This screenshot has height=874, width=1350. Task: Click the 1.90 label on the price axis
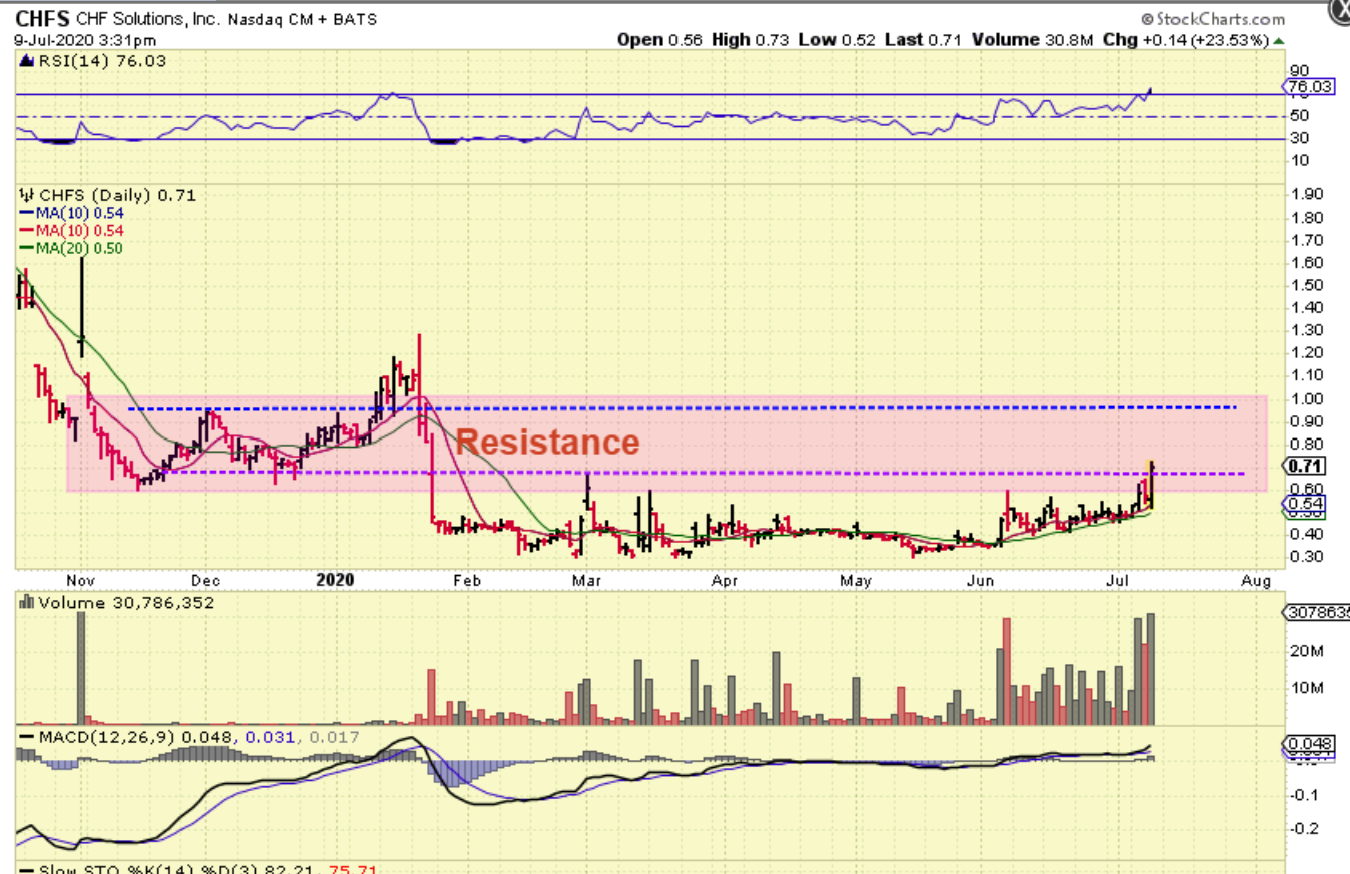click(x=1307, y=195)
